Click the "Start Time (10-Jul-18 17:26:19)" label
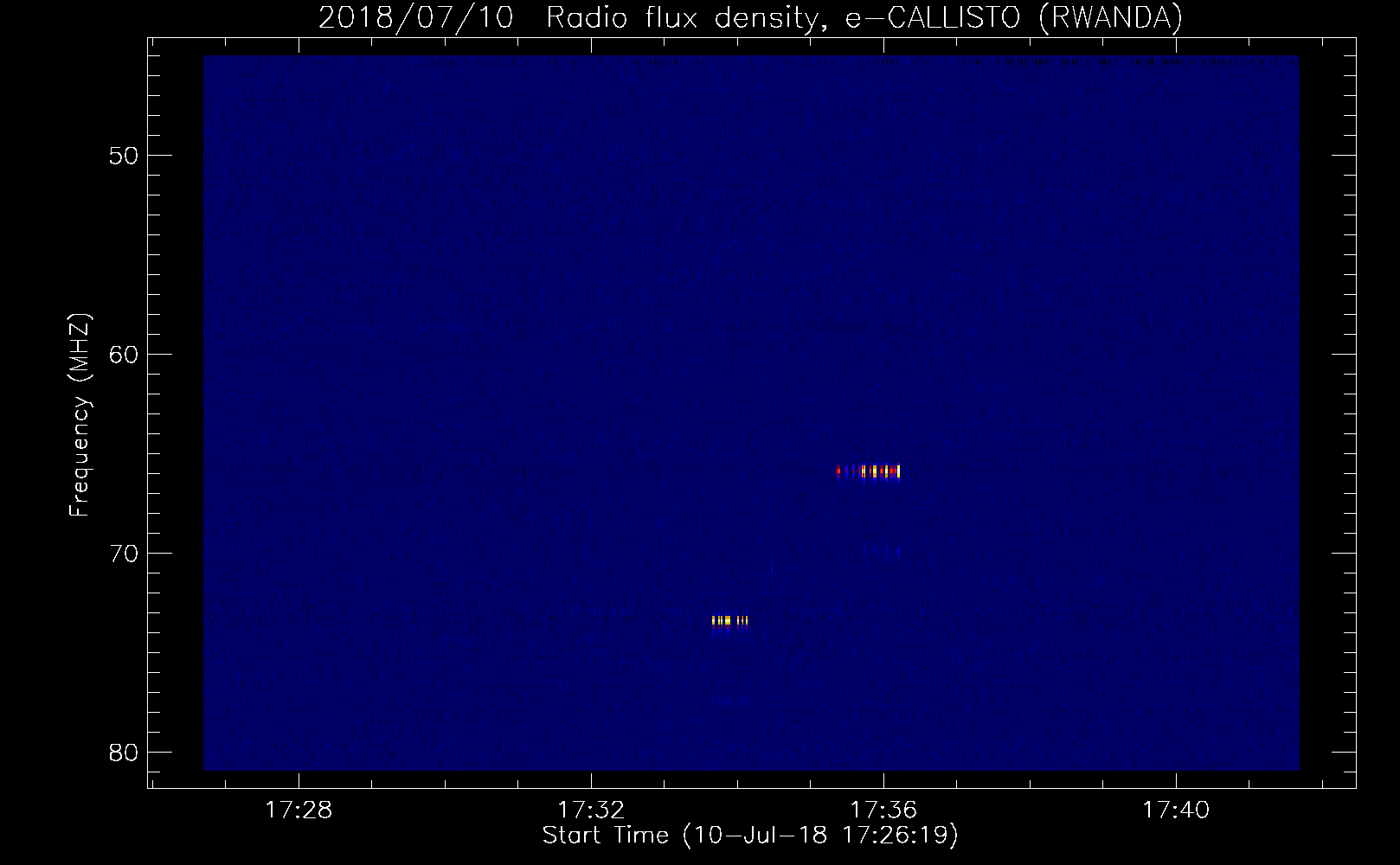The height and width of the screenshot is (865, 1400). click(750, 836)
